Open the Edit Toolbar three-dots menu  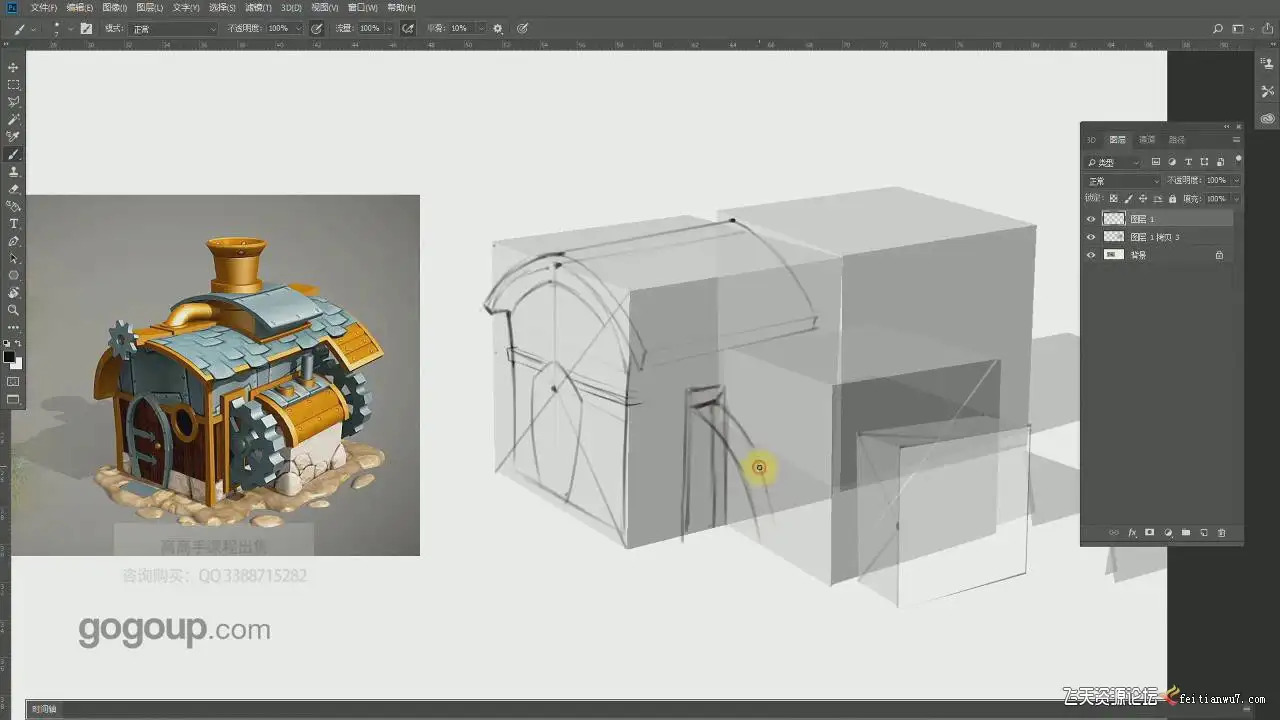pos(14,327)
